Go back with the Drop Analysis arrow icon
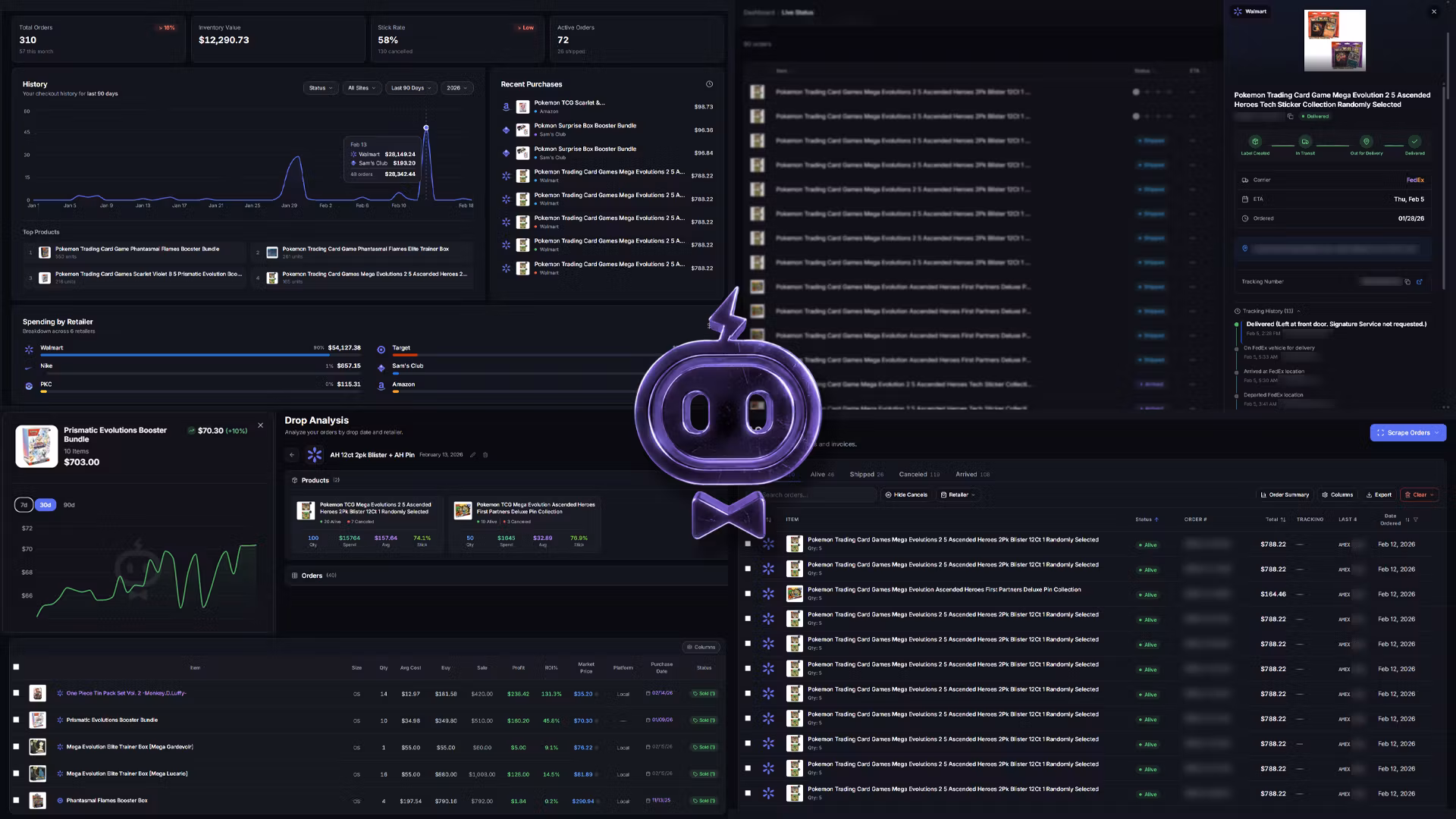The height and width of the screenshot is (819, 1456). [x=292, y=455]
